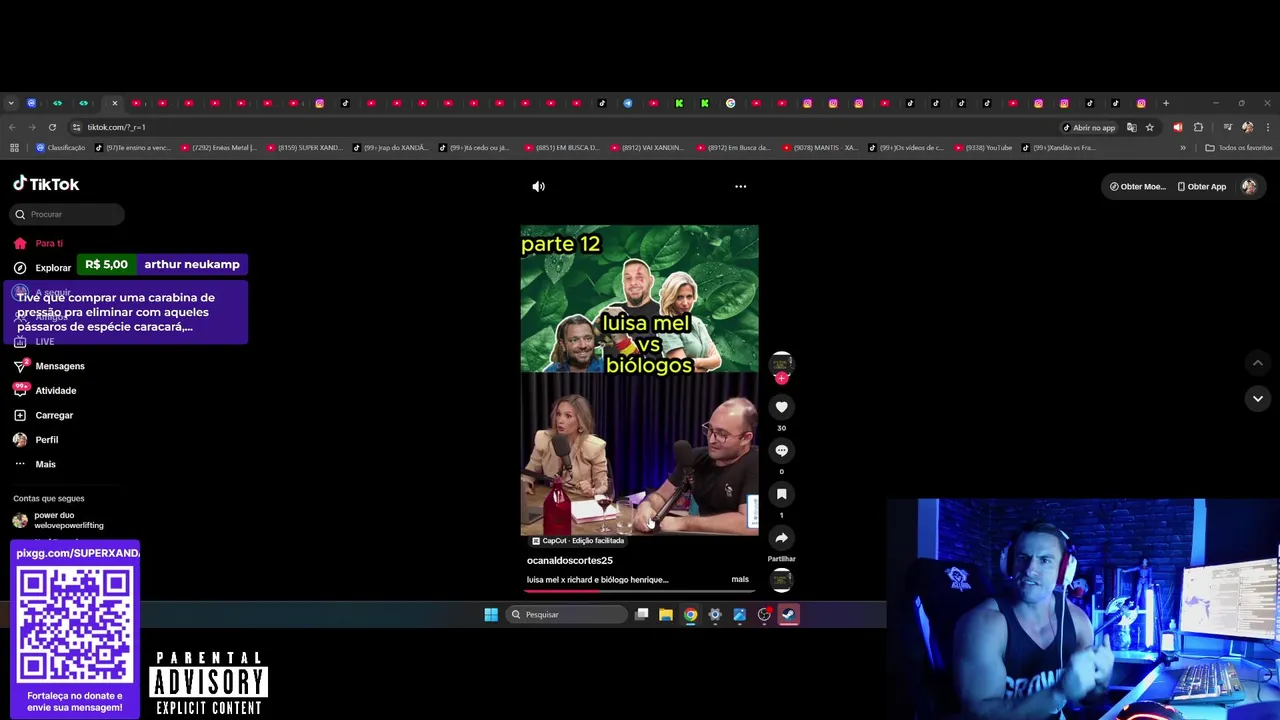Go to previous video with up chevron
1280x720 pixels.
(1257, 363)
